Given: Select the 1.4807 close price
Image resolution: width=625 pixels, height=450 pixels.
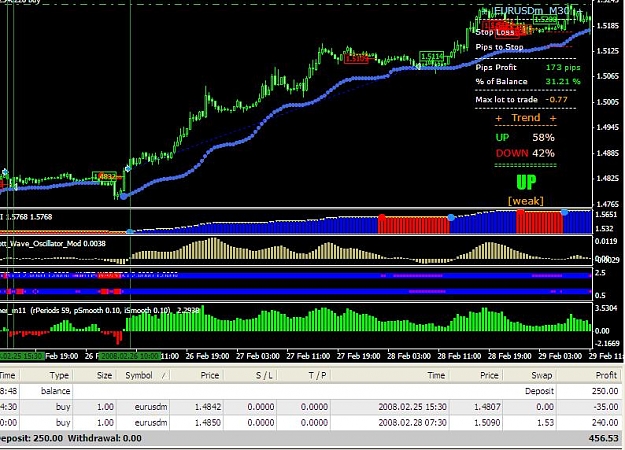Looking at the screenshot, I should pyautogui.click(x=487, y=407).
